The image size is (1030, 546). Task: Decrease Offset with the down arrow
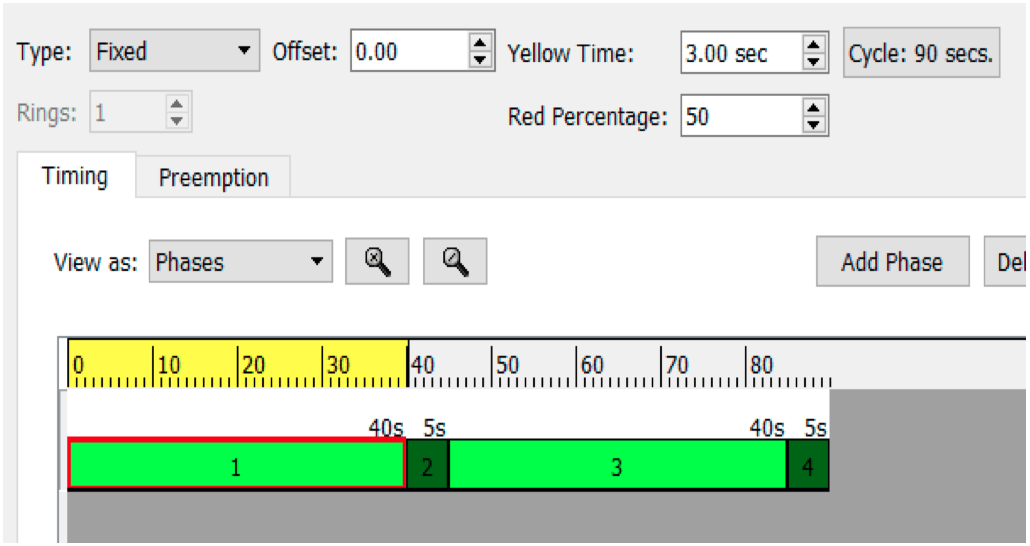[480, 60]
